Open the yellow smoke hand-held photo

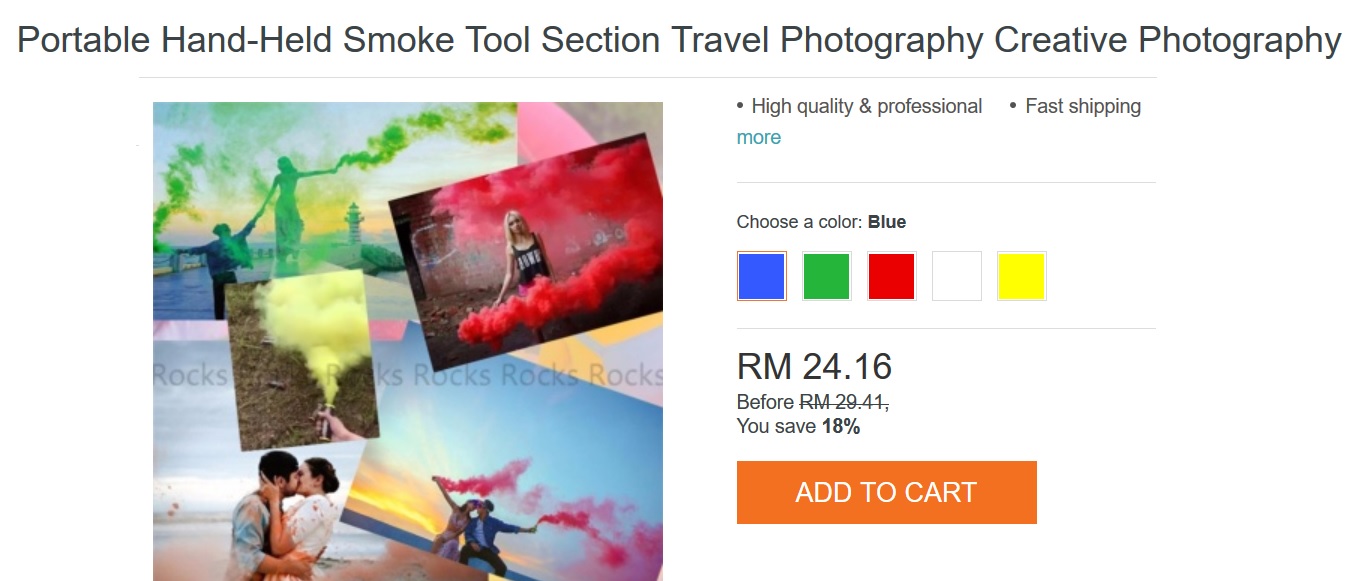coord(300,360)
